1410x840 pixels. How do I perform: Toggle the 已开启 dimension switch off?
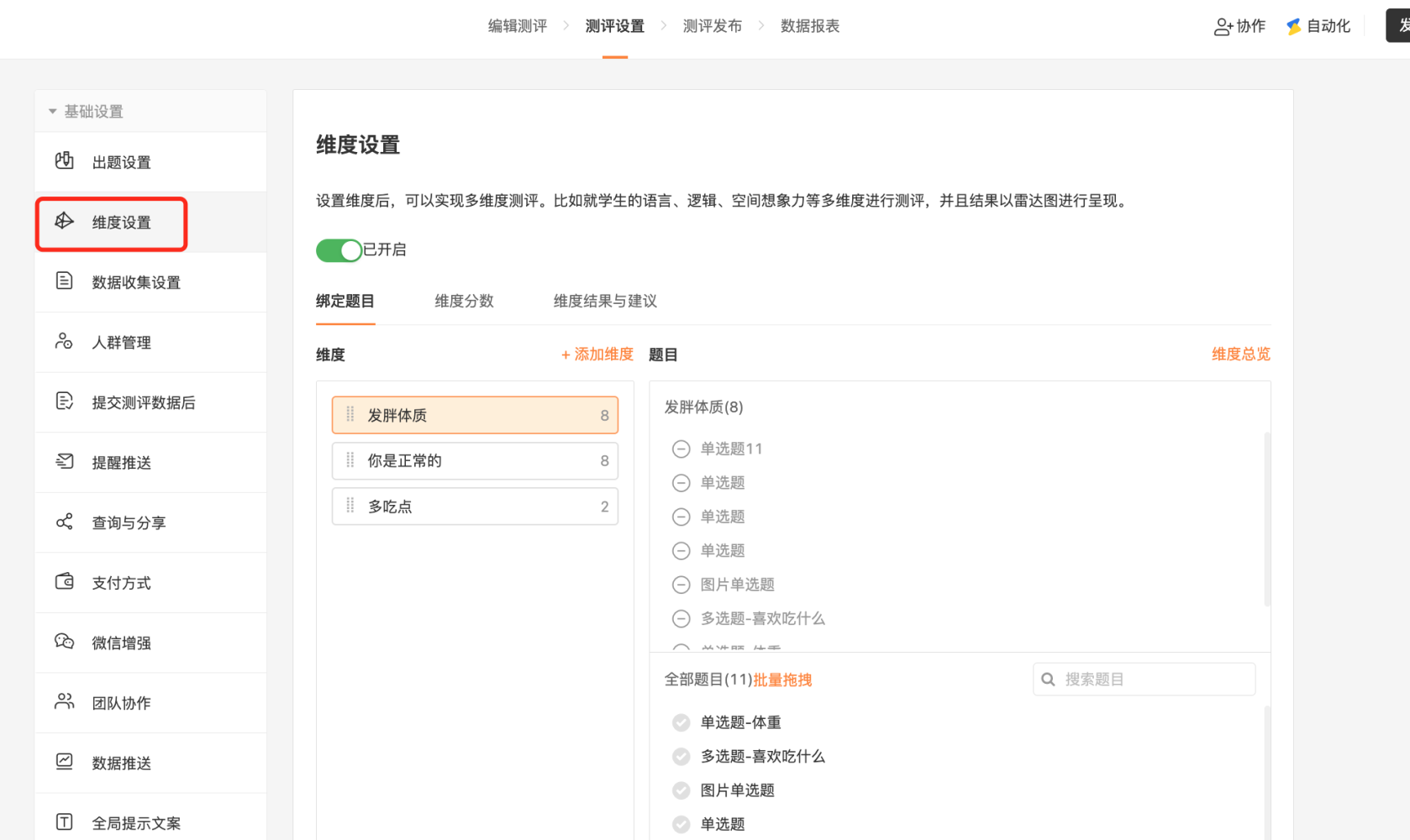(339, 250)
